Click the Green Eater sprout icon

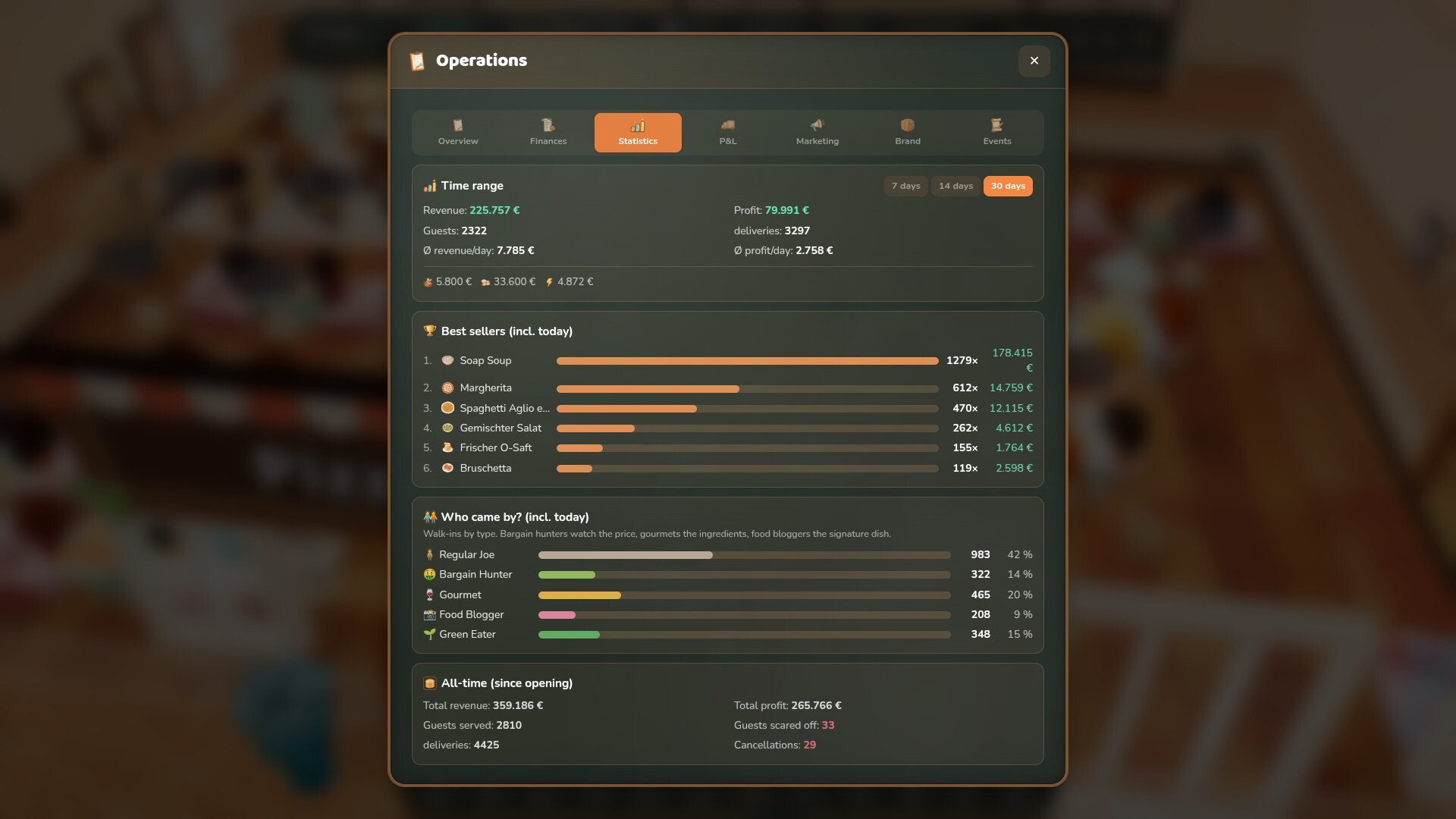pos(430,634)
